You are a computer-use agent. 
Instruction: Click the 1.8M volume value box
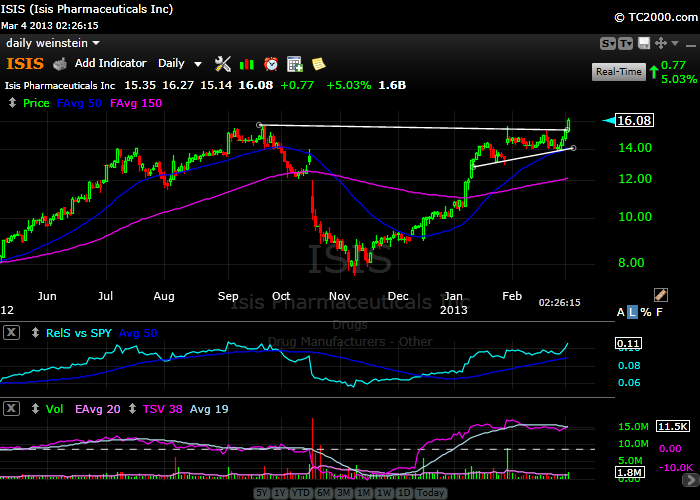pos(630,472)
